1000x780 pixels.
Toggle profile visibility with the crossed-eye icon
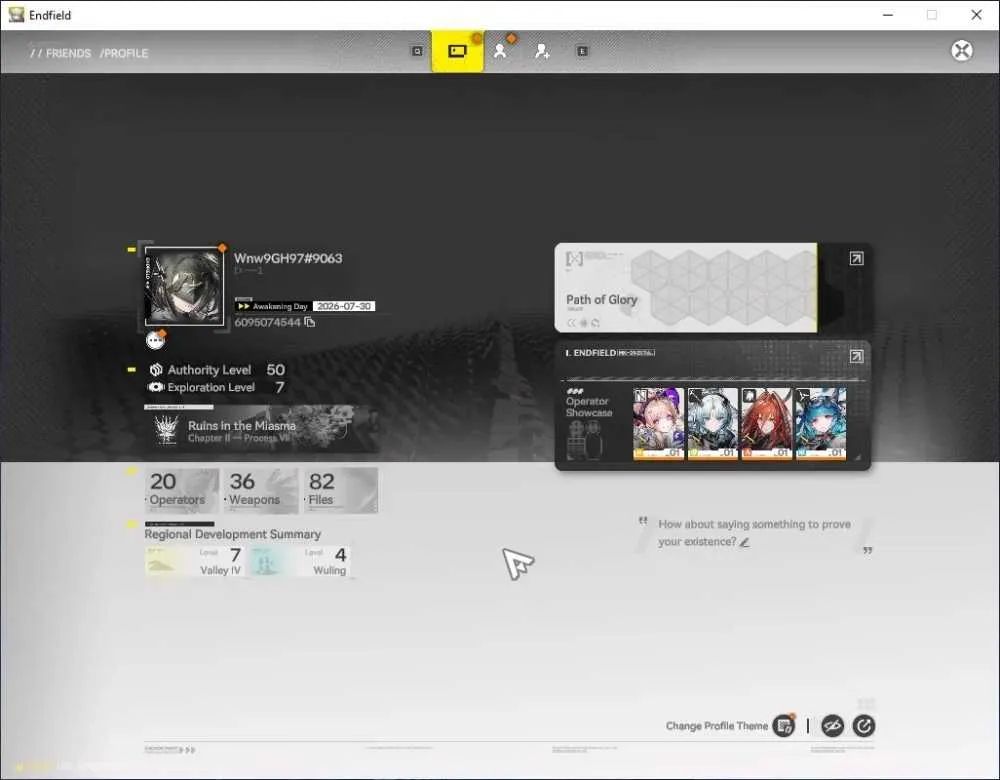point(832,726)
